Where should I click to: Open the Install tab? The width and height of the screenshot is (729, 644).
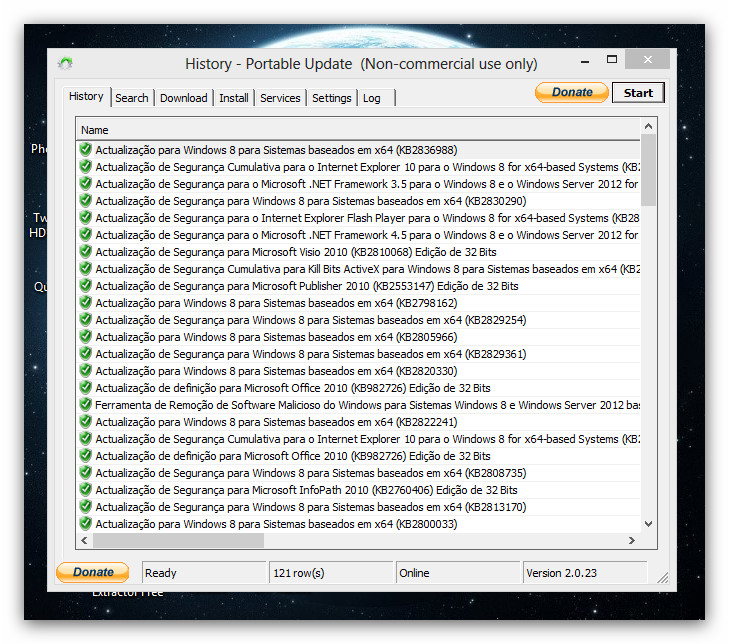pos(234,98)
